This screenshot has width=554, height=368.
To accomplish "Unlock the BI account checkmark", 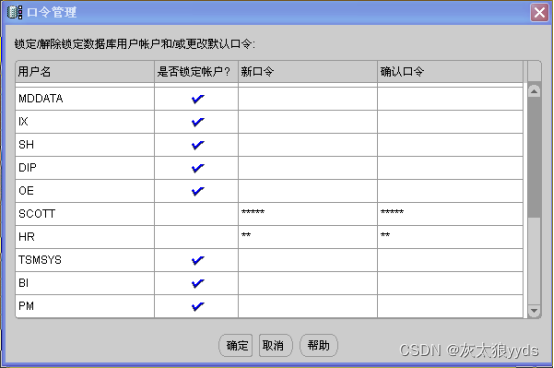I will pos(198,283).
